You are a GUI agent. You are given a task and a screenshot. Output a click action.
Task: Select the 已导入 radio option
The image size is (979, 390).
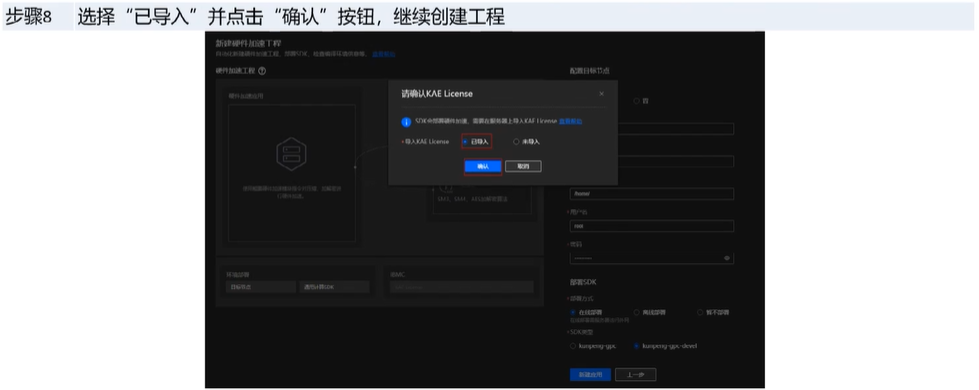tap(466, 142)
